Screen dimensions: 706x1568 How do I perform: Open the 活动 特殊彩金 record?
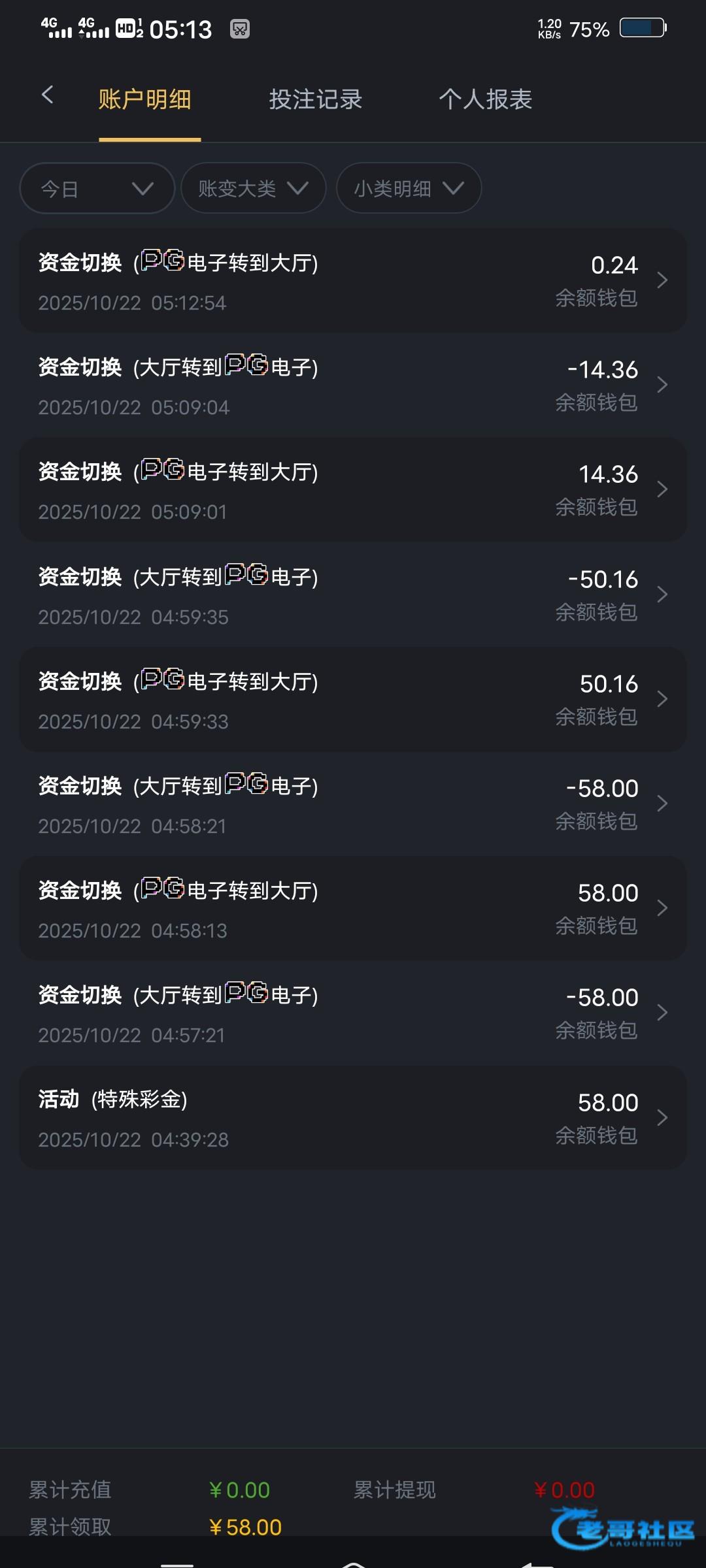point(353,1118)
